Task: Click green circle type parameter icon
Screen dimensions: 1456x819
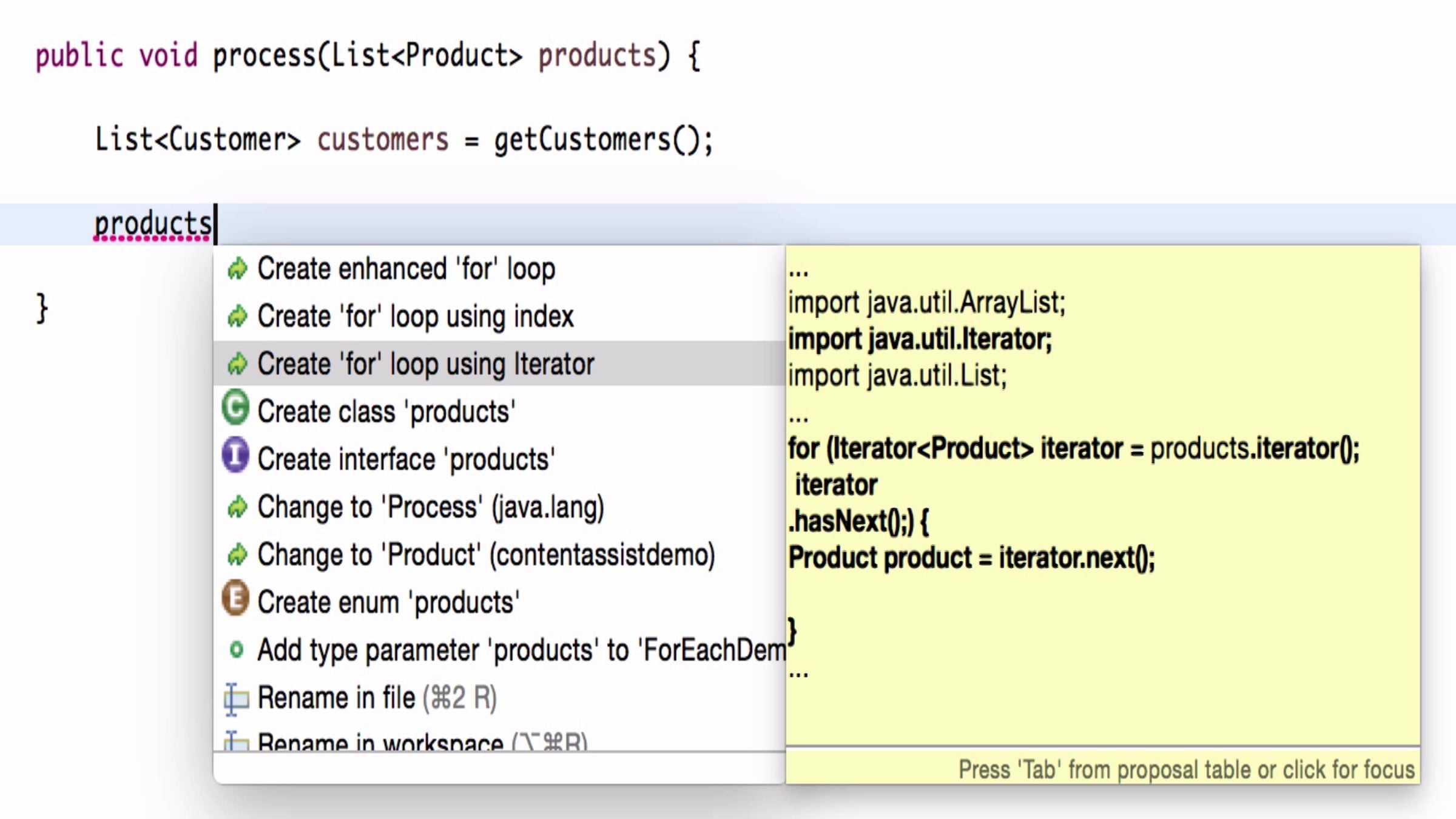Action: click(x=236, y=650)
